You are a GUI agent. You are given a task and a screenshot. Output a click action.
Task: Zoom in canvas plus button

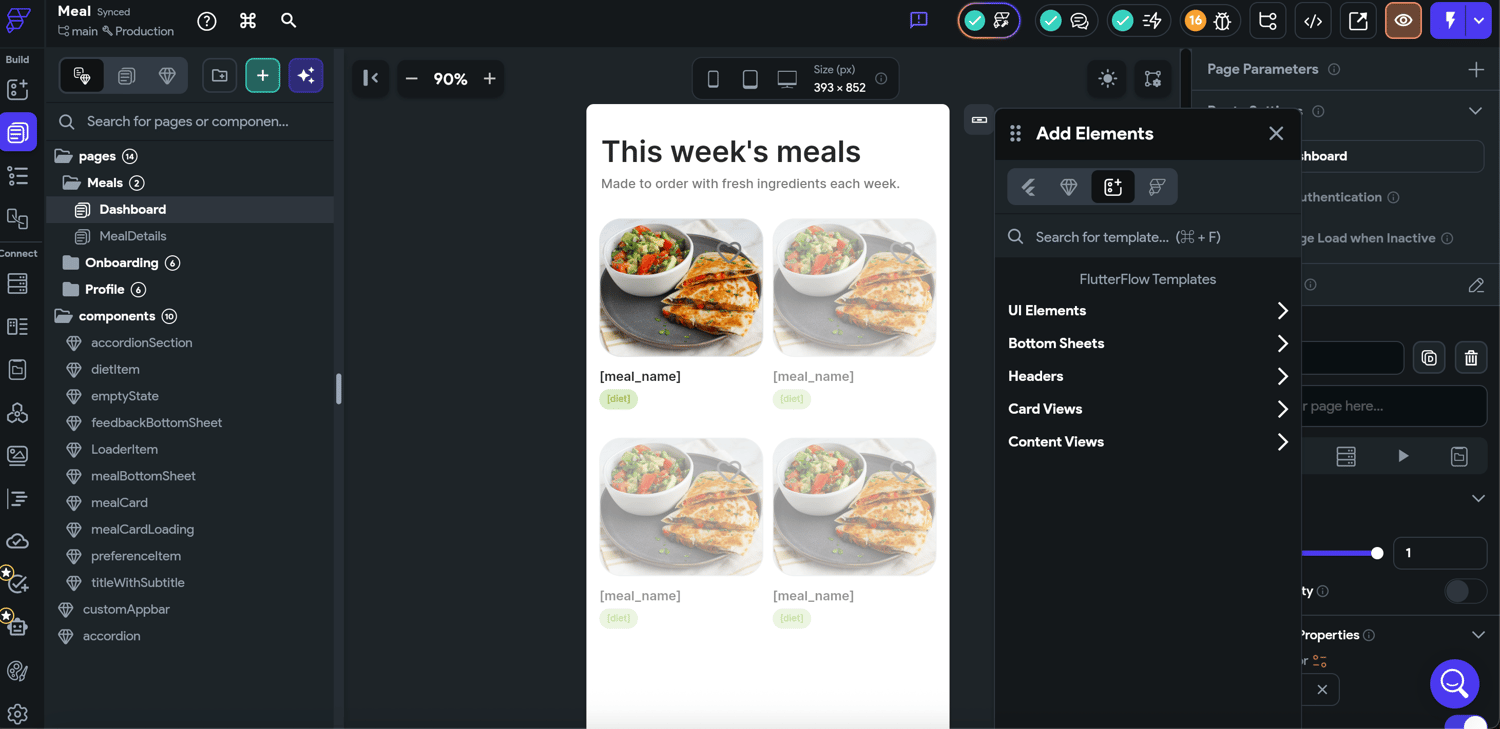490,79
